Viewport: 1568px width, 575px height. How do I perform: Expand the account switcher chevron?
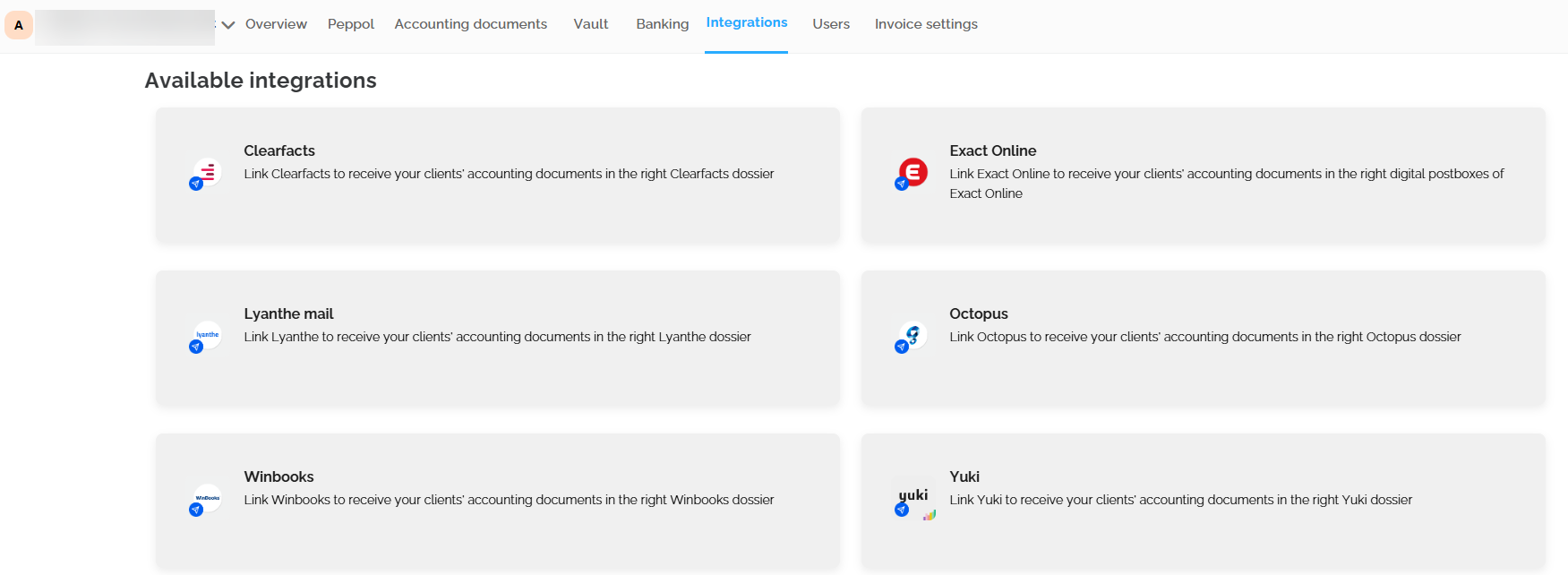tap(228, 25)
